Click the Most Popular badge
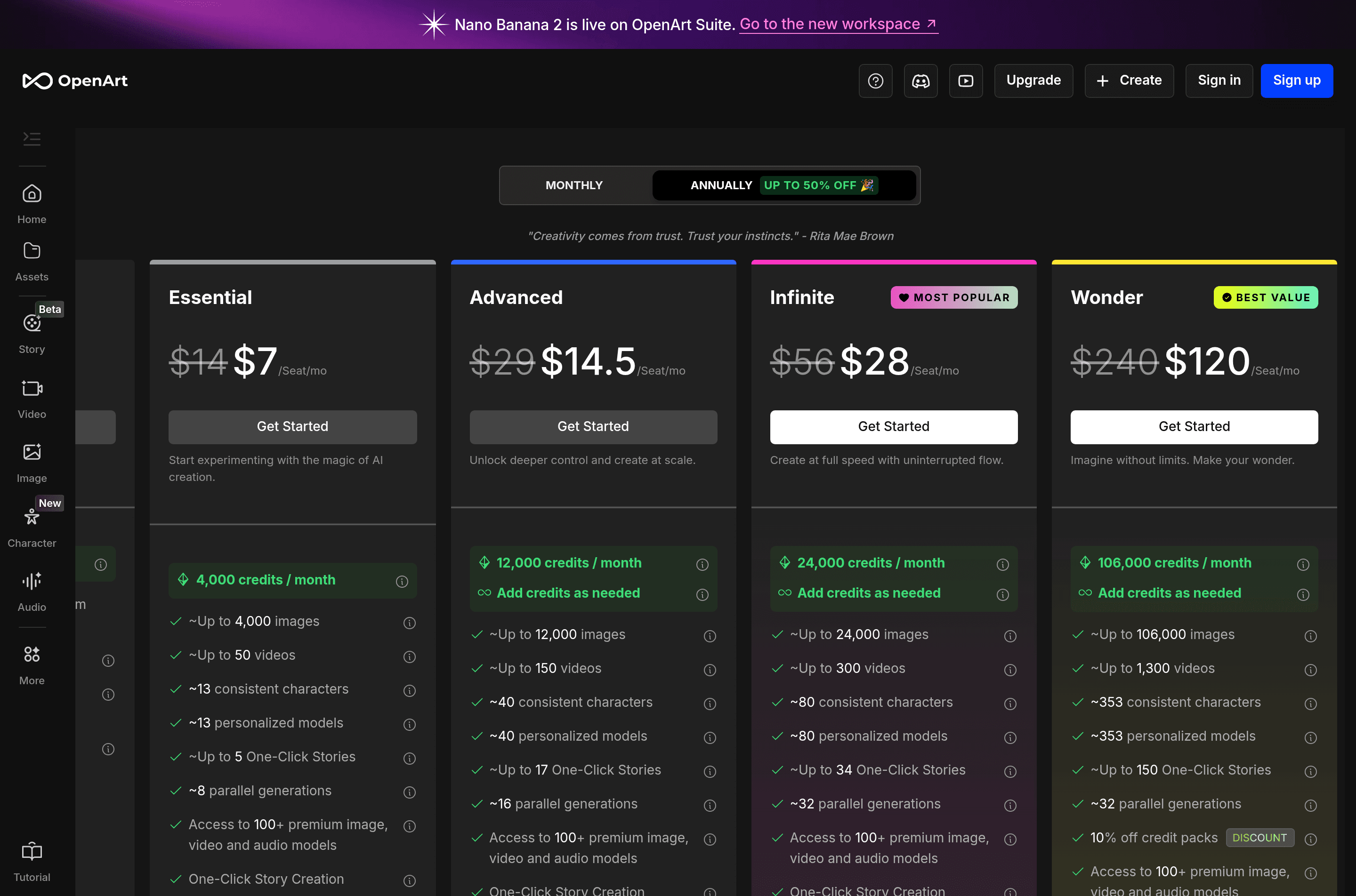This screenshot has height=896, width=1356. [953, 297]
